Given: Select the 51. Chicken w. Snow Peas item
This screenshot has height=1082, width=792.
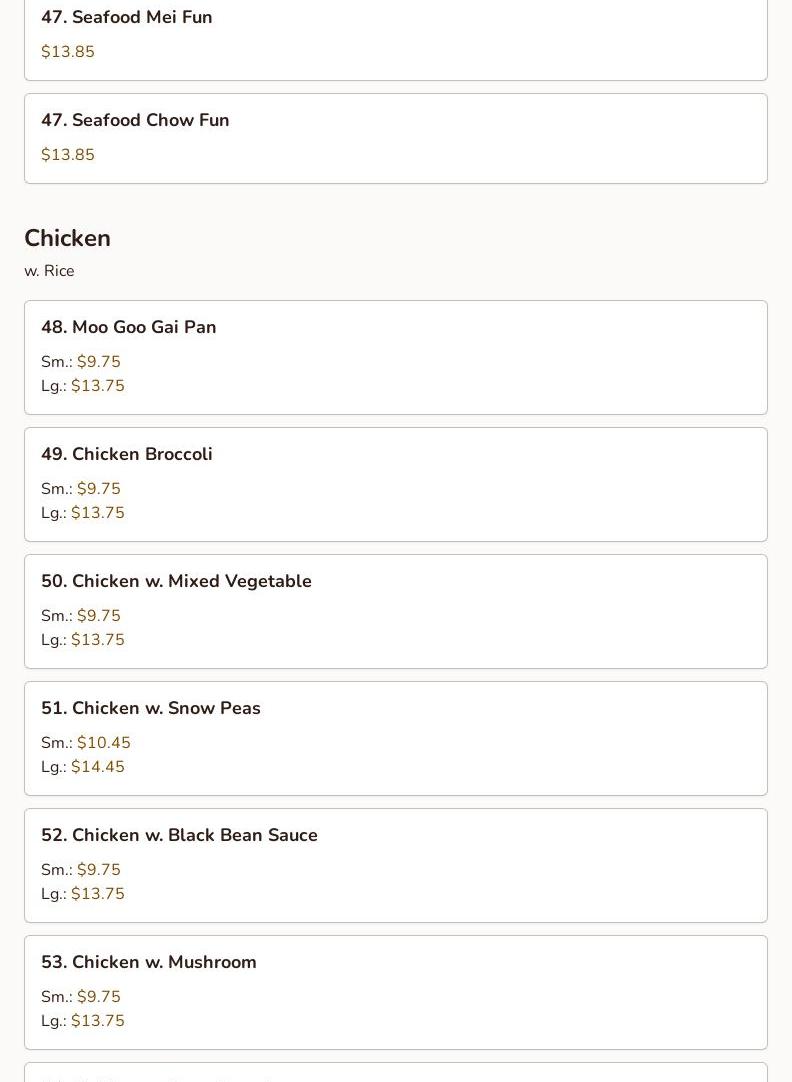Looking at the screenshot, I should pyautogui.click(x=150, y=708).
